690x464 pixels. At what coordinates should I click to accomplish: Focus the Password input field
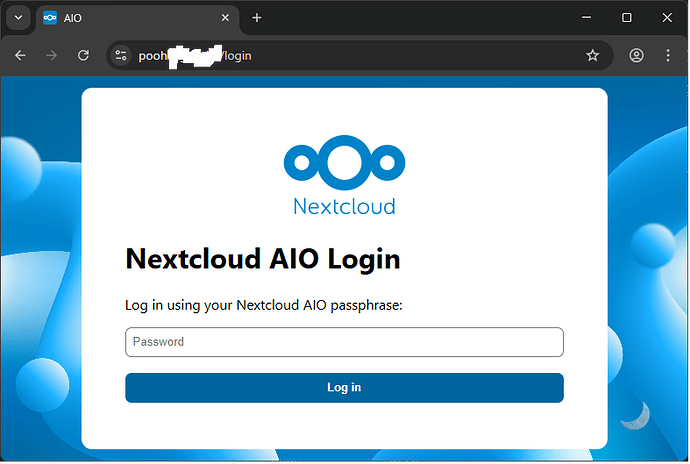[344, 342]
